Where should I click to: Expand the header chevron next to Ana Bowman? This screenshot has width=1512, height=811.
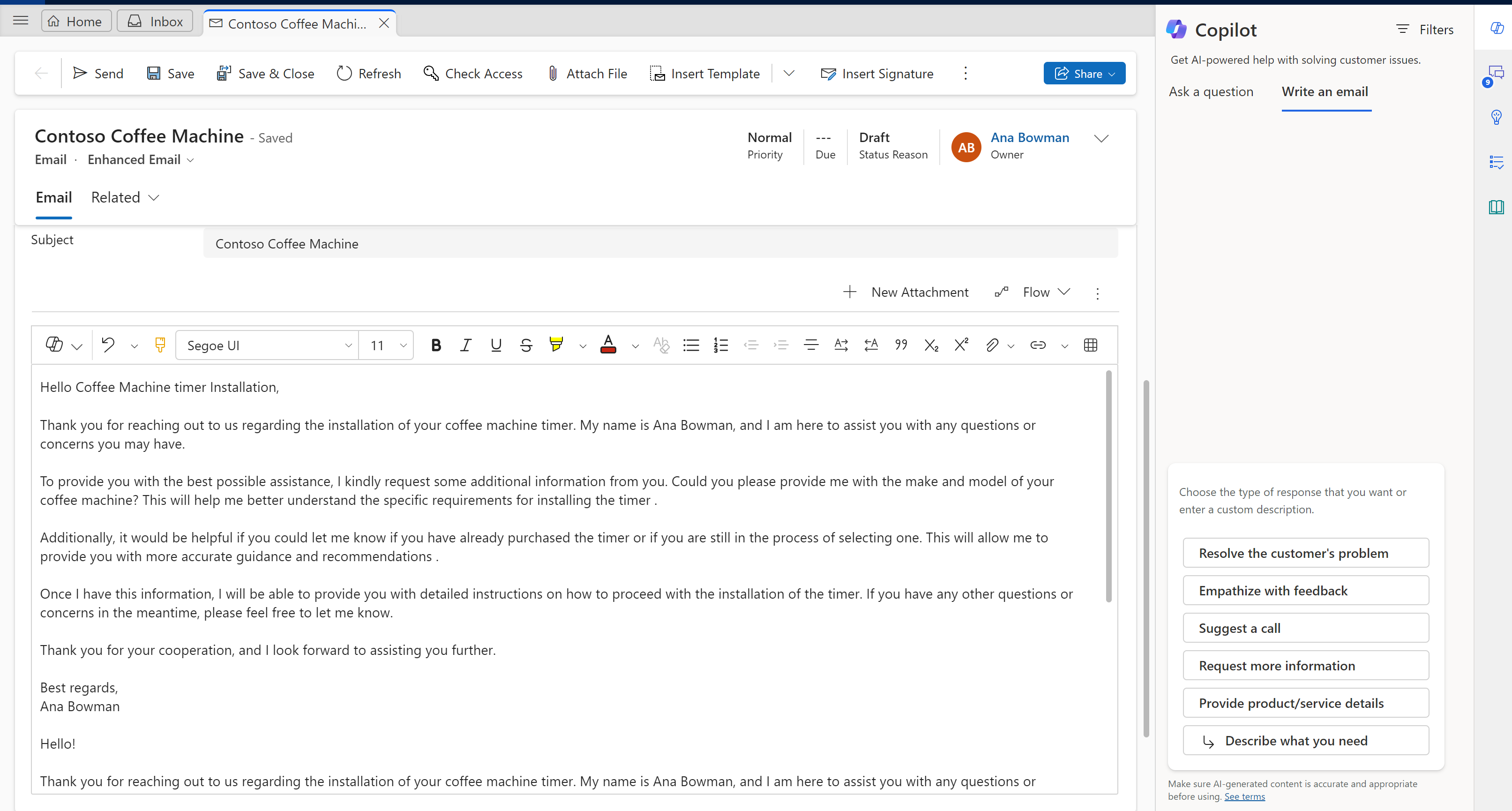(x=1101, y=139)
